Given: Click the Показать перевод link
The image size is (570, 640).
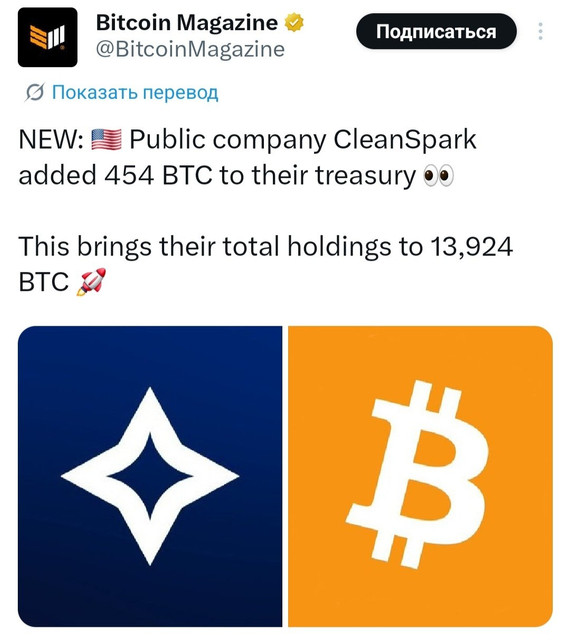Looking at the screenshot, I should point(135,93).
